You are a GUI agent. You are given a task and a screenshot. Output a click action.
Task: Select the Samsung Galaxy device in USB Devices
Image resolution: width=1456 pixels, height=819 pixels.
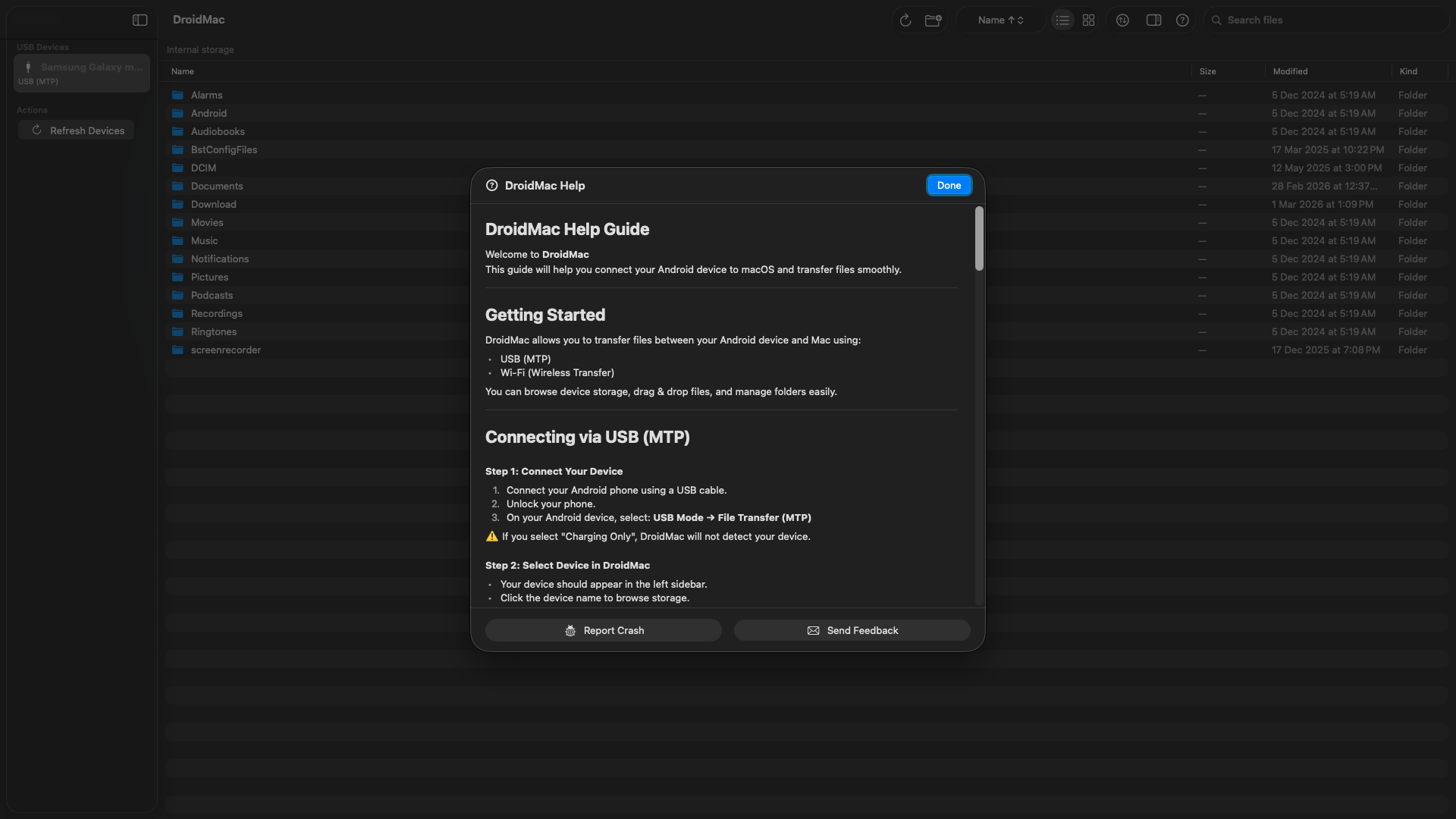81,73
